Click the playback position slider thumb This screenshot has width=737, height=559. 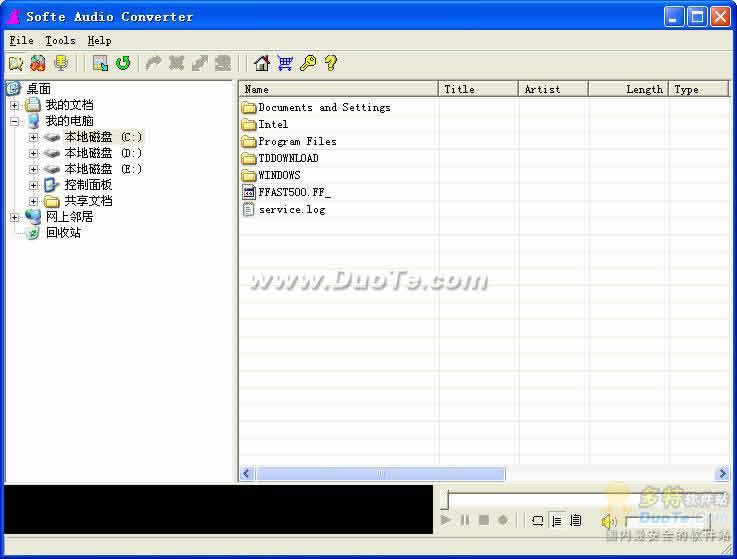point(446,500)
